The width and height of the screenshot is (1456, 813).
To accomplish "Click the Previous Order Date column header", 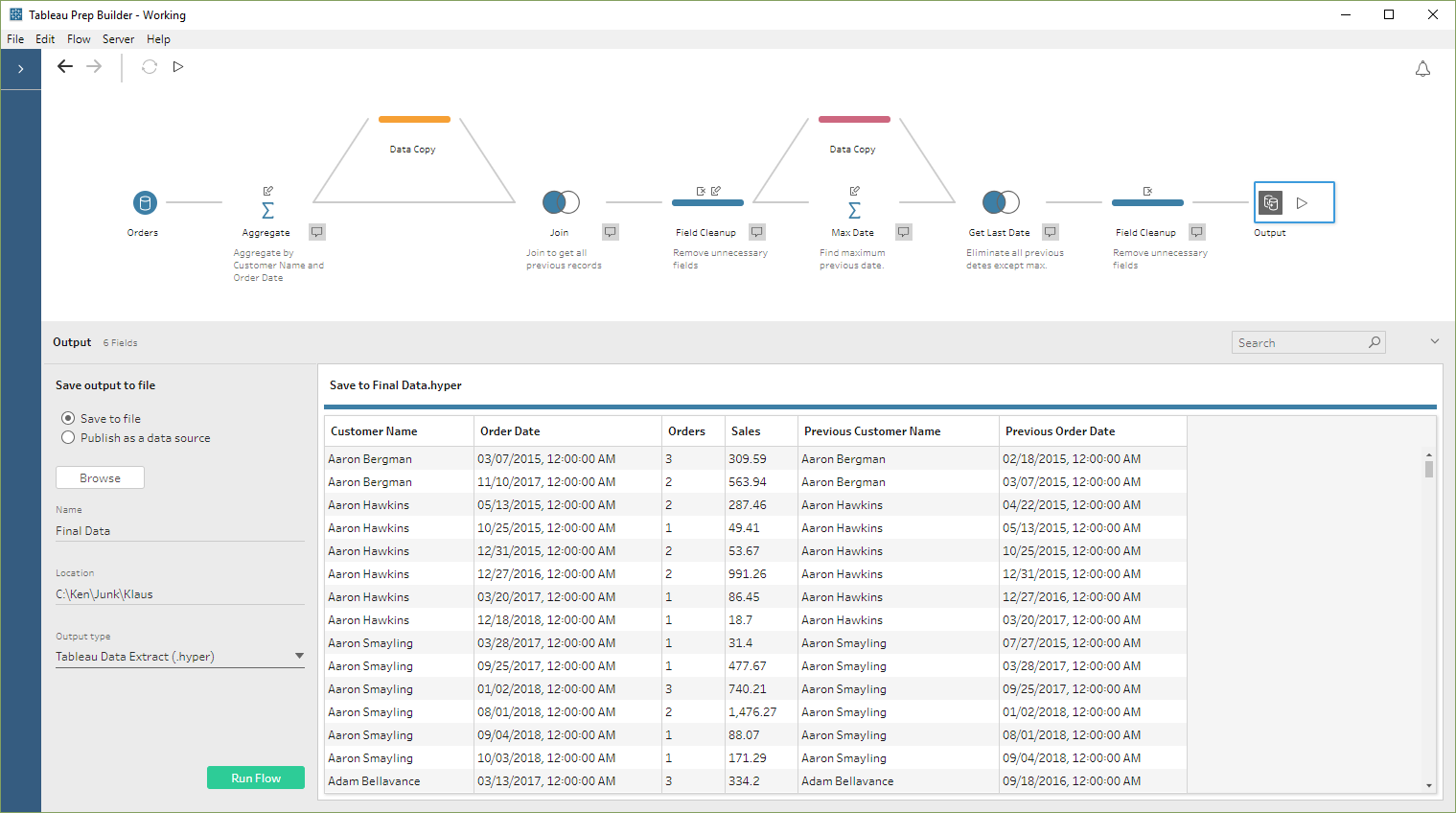I will point(1094,431).
